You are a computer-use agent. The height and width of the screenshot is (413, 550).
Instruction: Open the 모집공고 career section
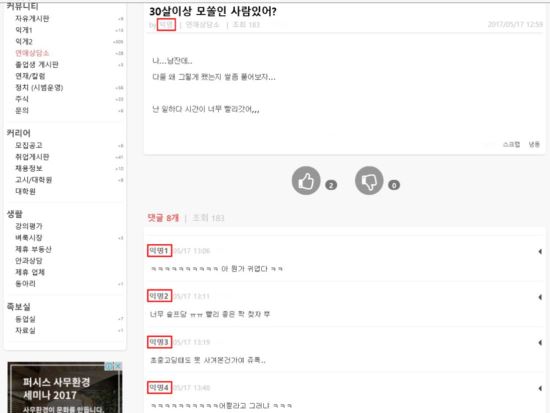(29, 145)
